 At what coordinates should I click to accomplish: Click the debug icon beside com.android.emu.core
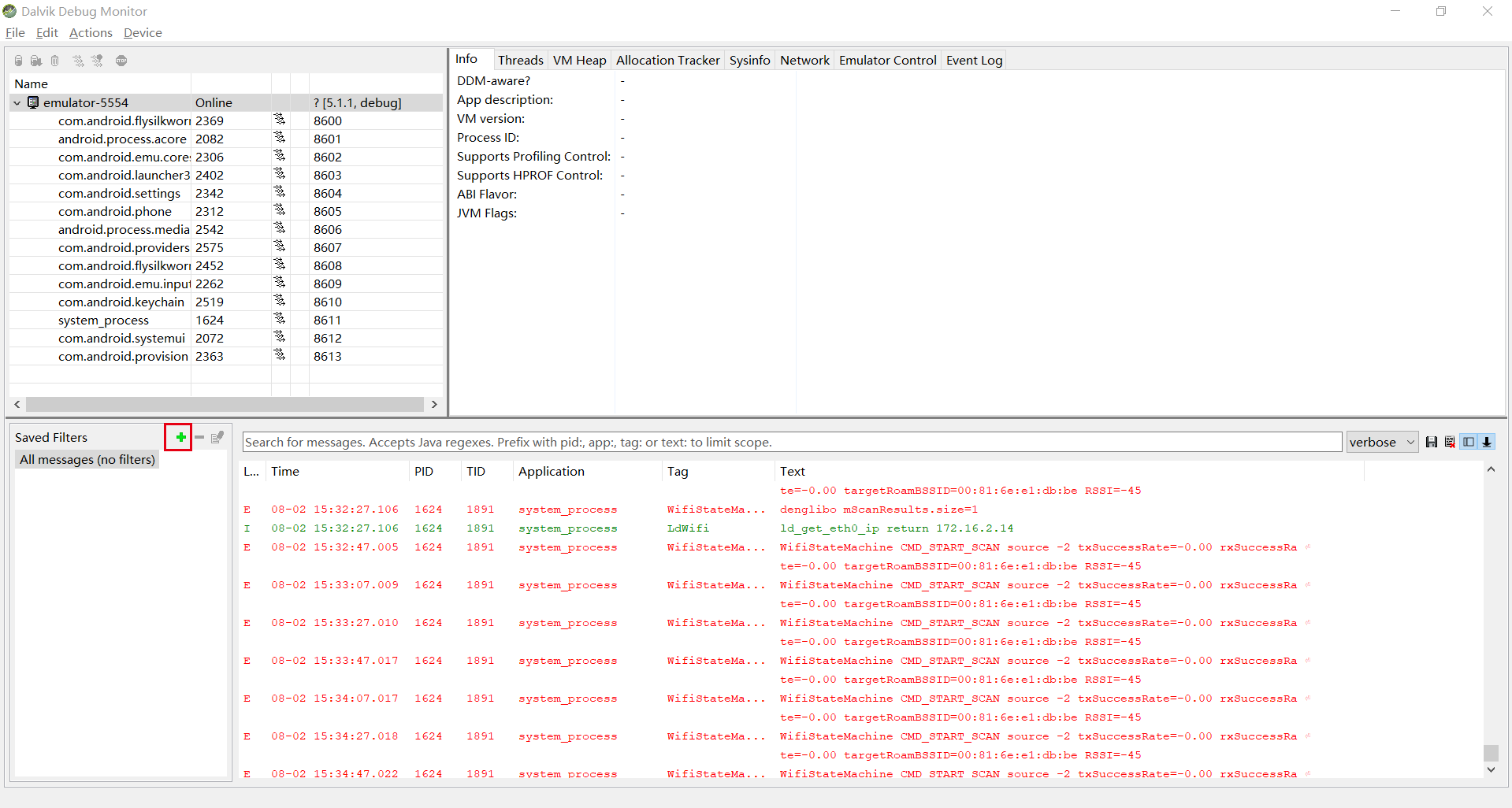(x=279, y=156)
